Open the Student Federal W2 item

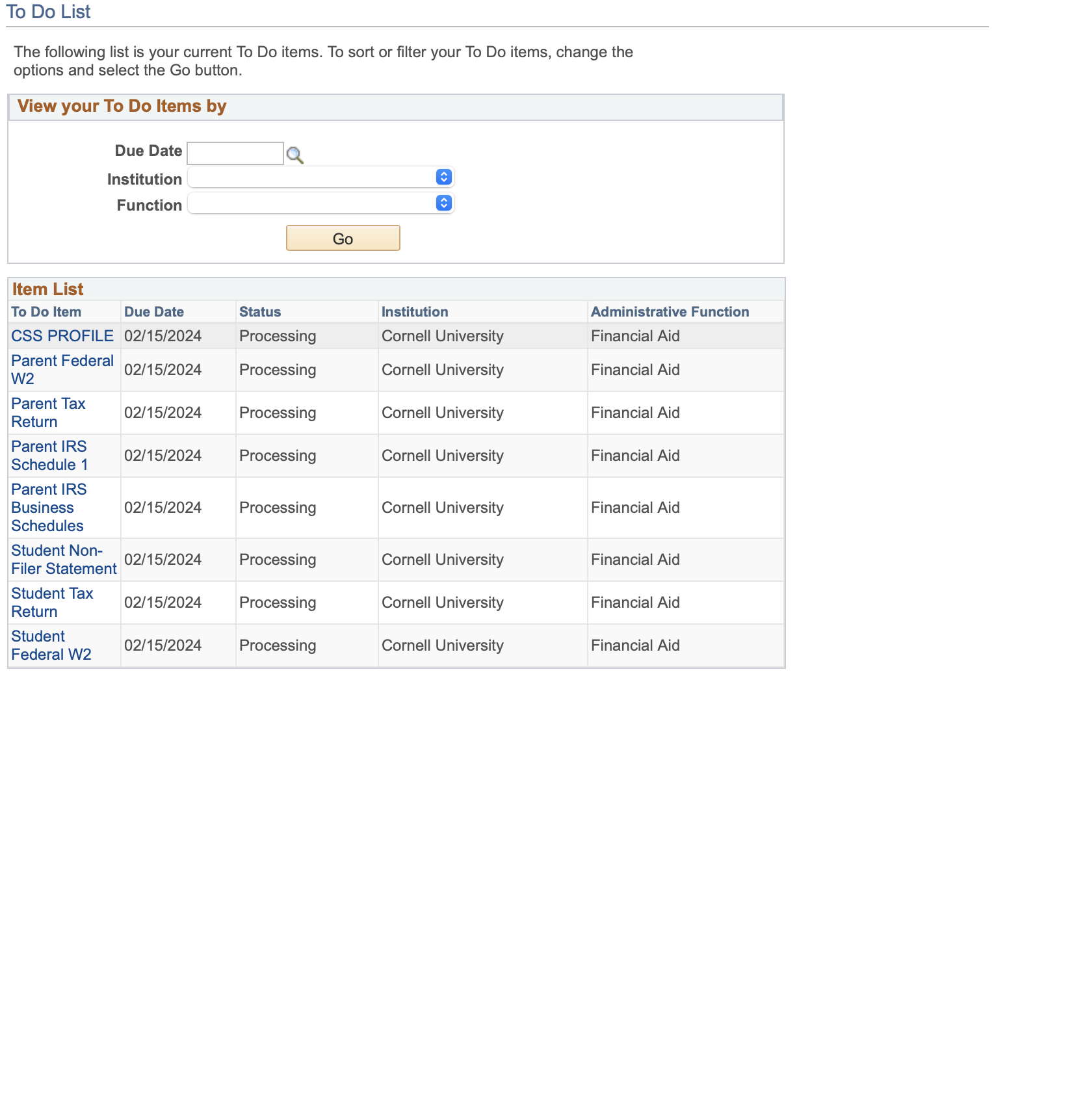(x=51, y=645)
